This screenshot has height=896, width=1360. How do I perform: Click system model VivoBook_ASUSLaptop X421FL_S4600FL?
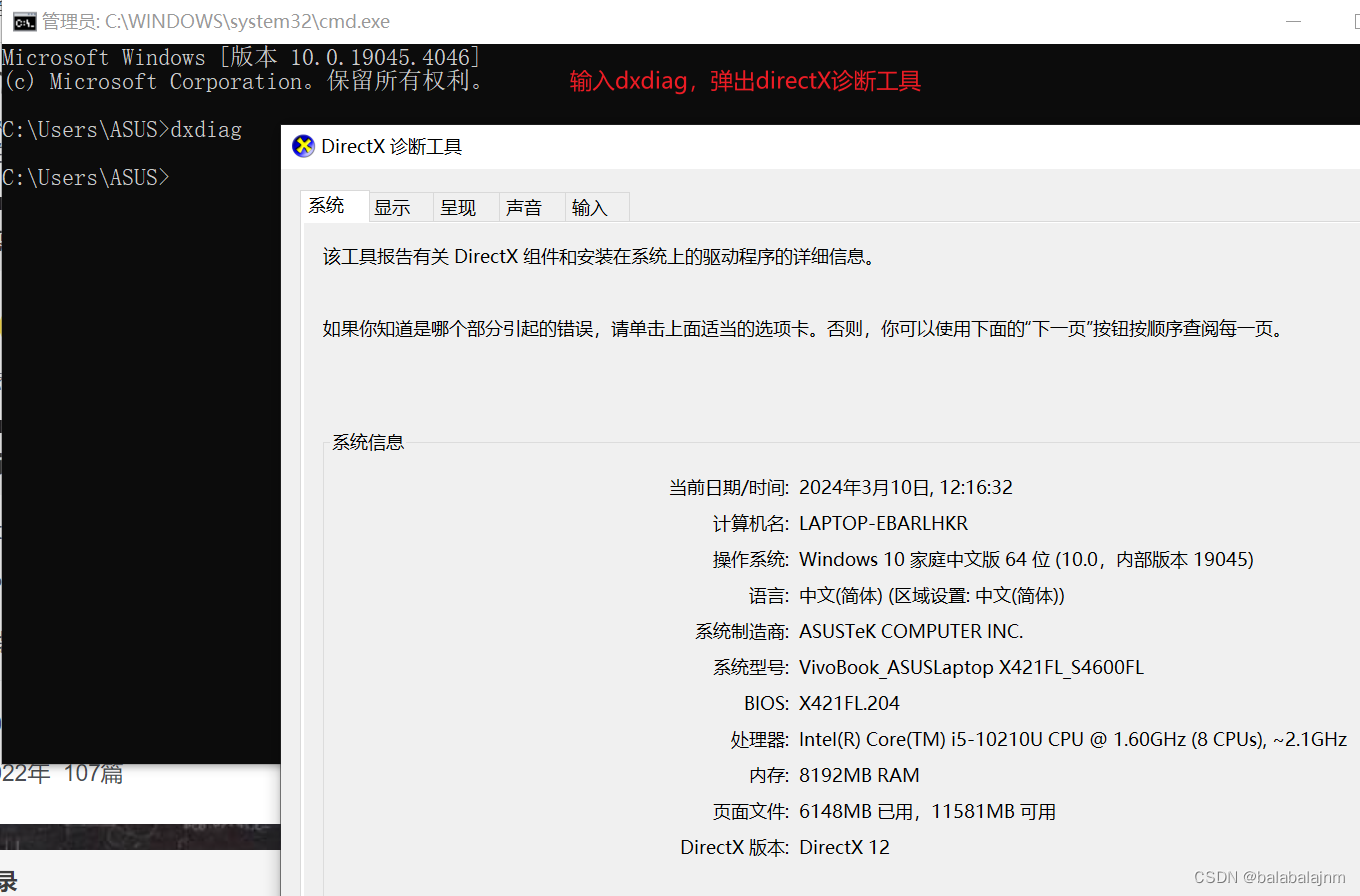click(x=971, y=667)
